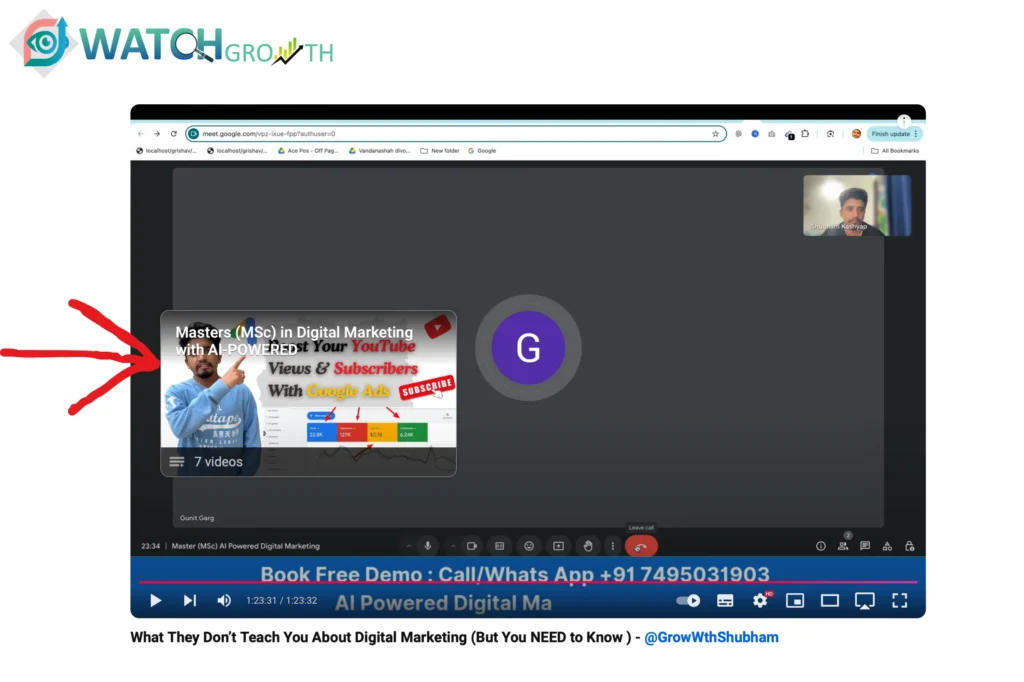Enable miniplayer mode
This screenshot has width=1024, height=682.
(795, 600)
